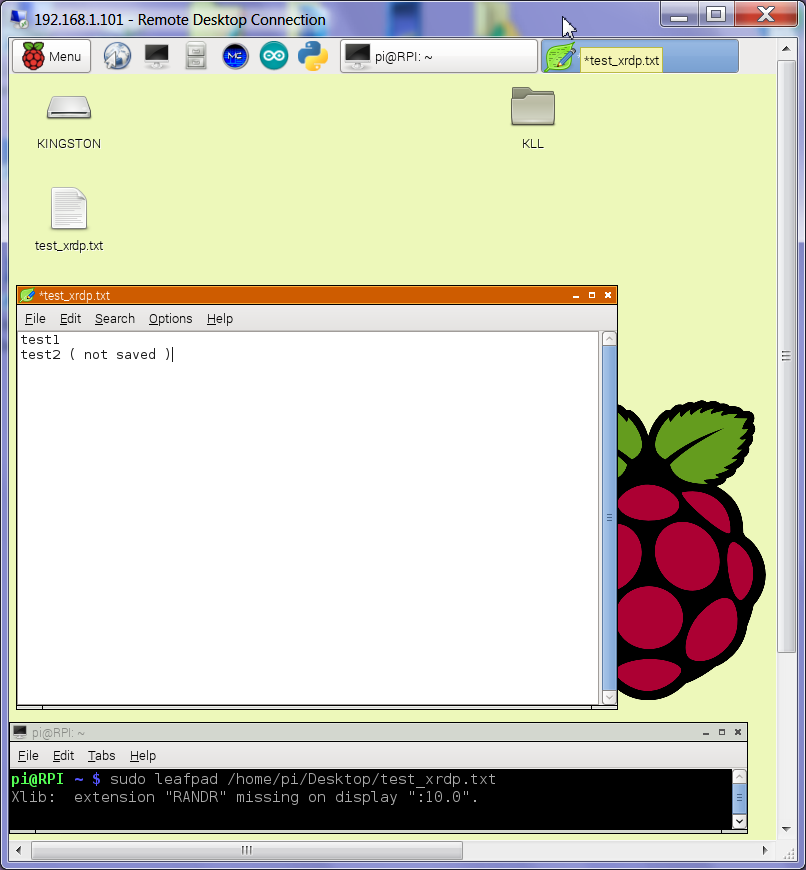Open the file manager cabinet icon

click(196, 57)
